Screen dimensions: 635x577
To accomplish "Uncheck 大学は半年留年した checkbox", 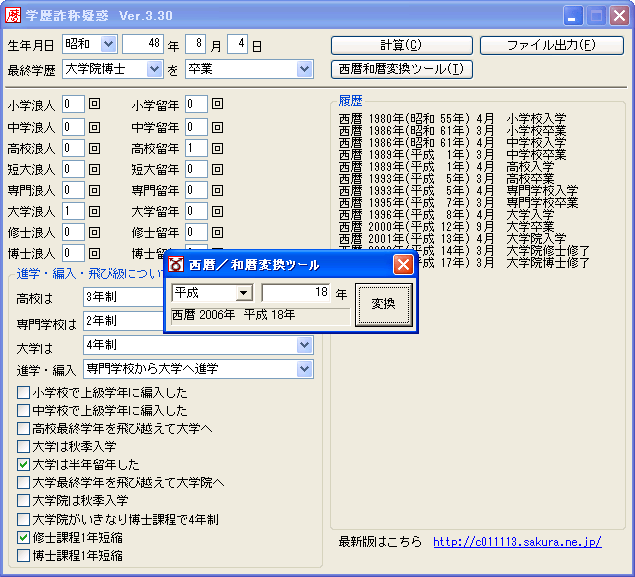I will [24, 465].
